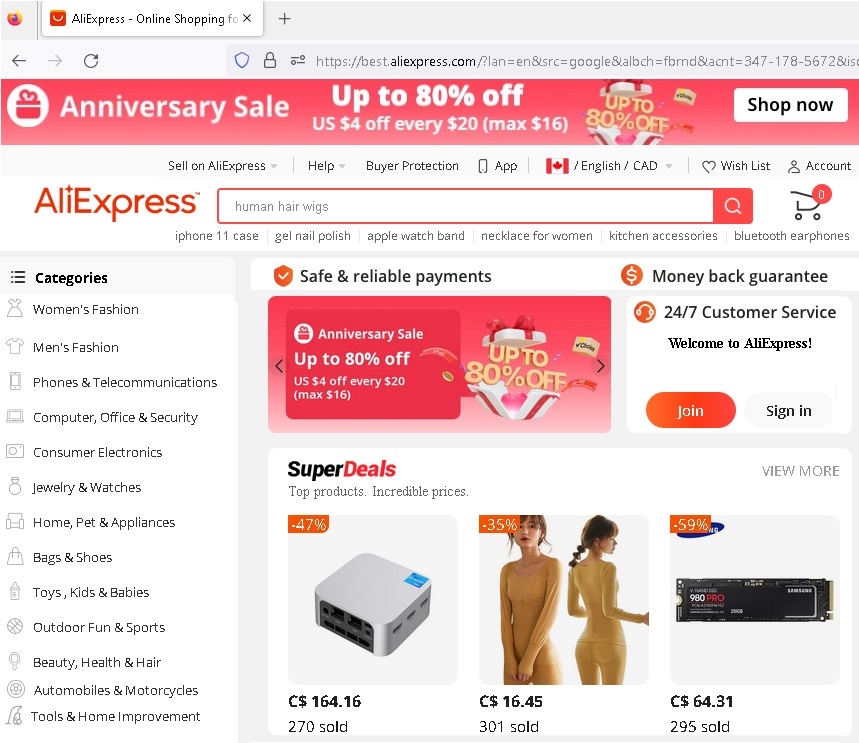
Task: Click the Join button
Action: 690,410
